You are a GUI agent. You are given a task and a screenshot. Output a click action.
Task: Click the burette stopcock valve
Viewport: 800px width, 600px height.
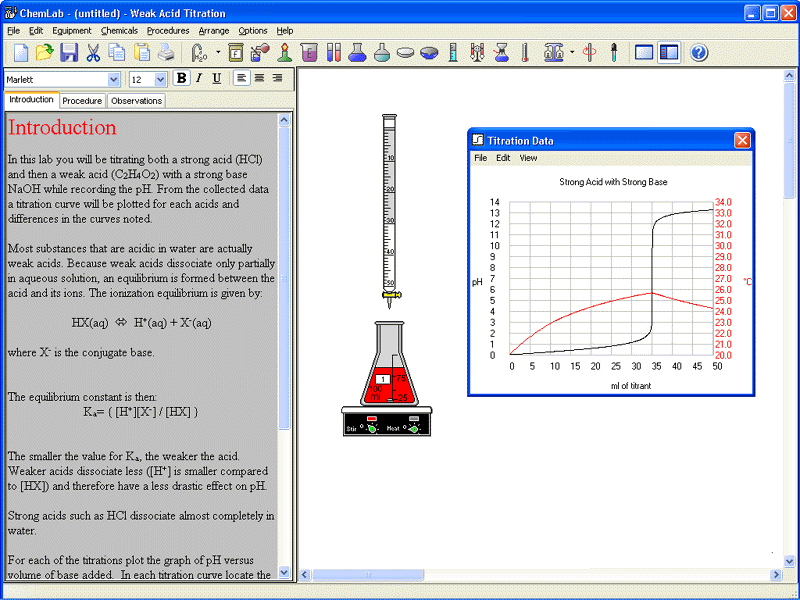[391, 295]
